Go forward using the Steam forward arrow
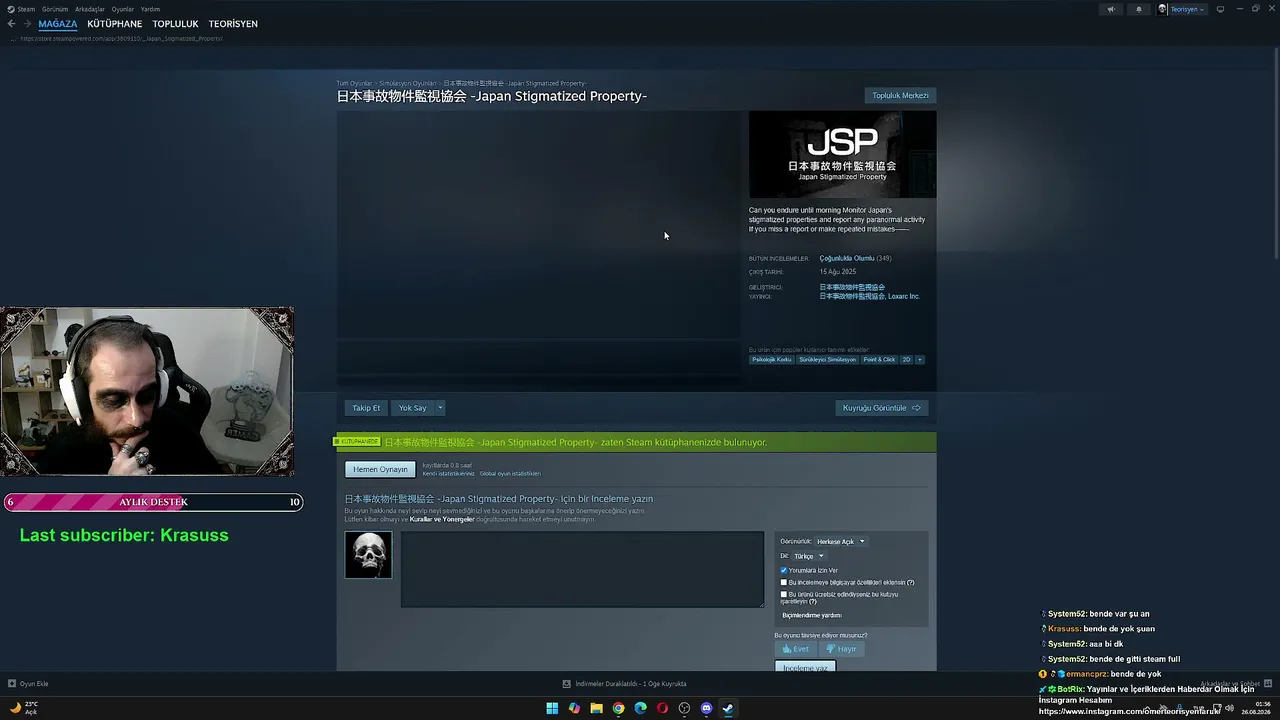 point(27,24)
